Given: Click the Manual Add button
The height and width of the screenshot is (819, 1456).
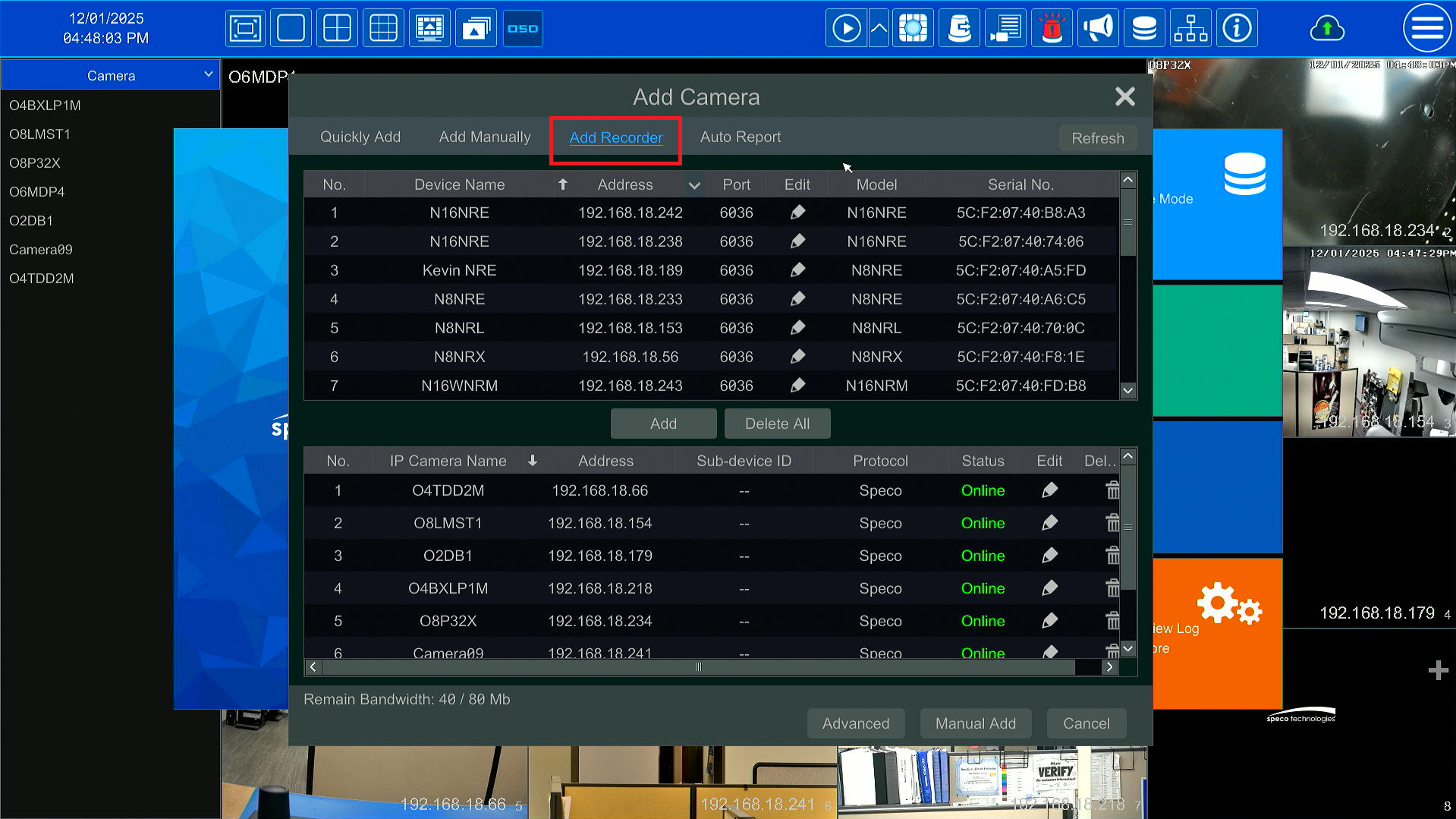Looking at the screenshot, I should click(975, 723).
